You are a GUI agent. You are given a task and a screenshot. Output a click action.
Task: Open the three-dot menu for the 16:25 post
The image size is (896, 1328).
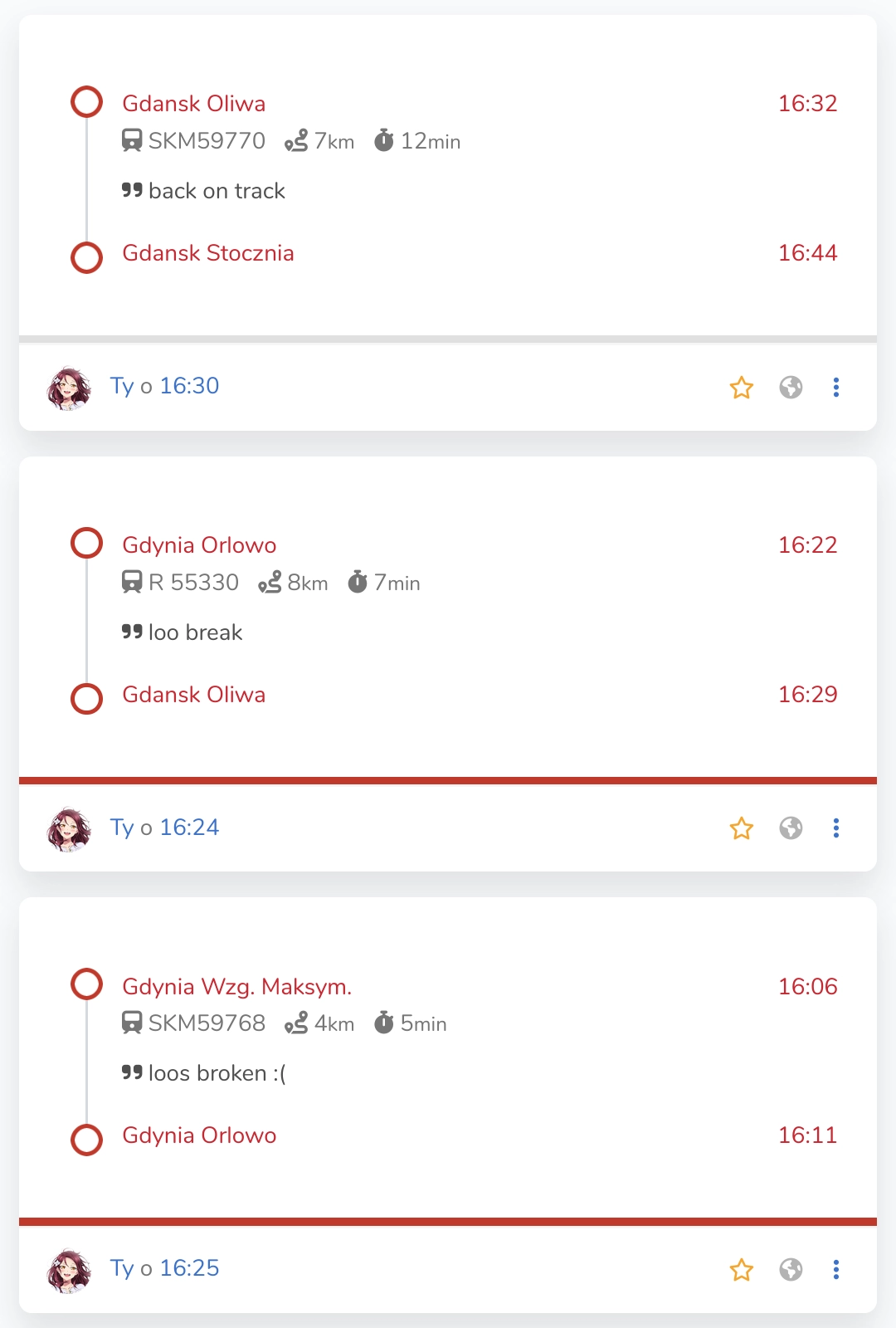pos(835,1270)
